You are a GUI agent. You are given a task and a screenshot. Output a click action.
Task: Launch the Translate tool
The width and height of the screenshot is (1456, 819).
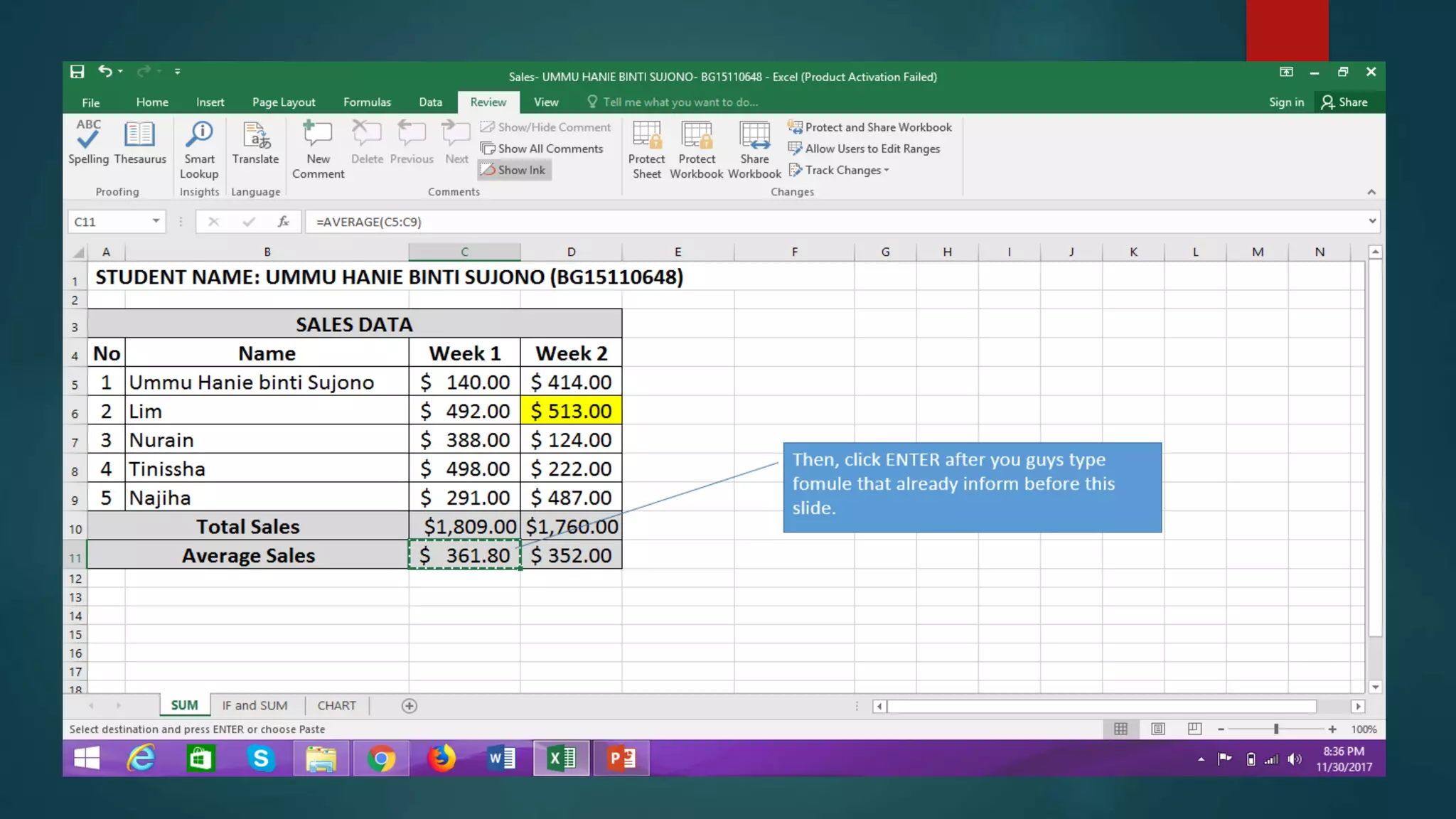click(x=255, y=142)
